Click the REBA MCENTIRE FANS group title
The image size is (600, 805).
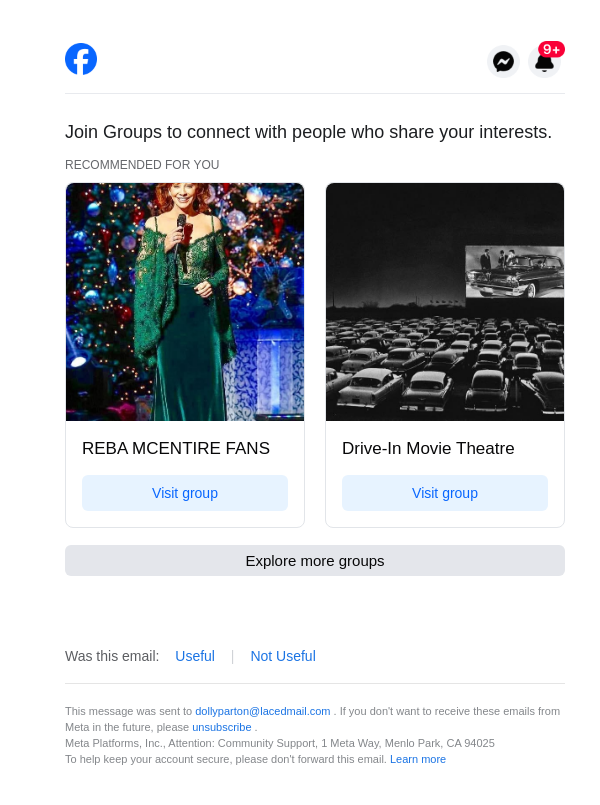pyautogui.click(x=176, y=449)
